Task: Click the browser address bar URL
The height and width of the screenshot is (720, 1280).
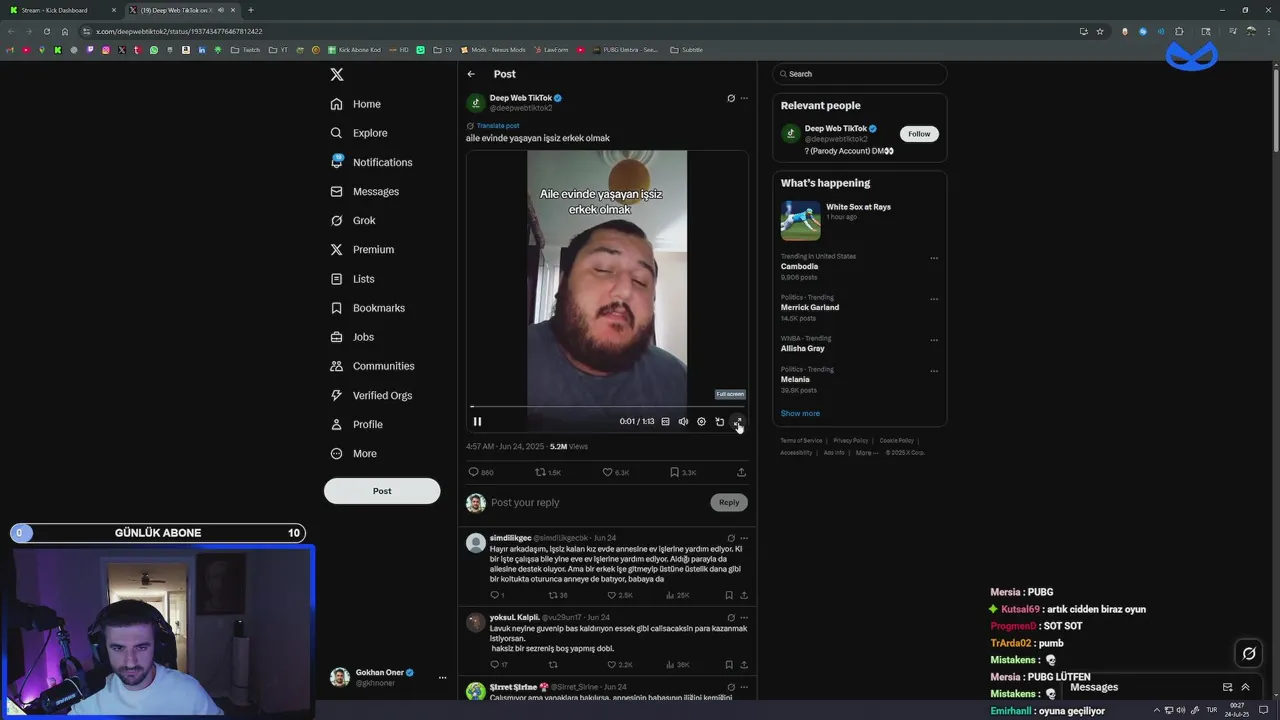Action: [179, 31]
